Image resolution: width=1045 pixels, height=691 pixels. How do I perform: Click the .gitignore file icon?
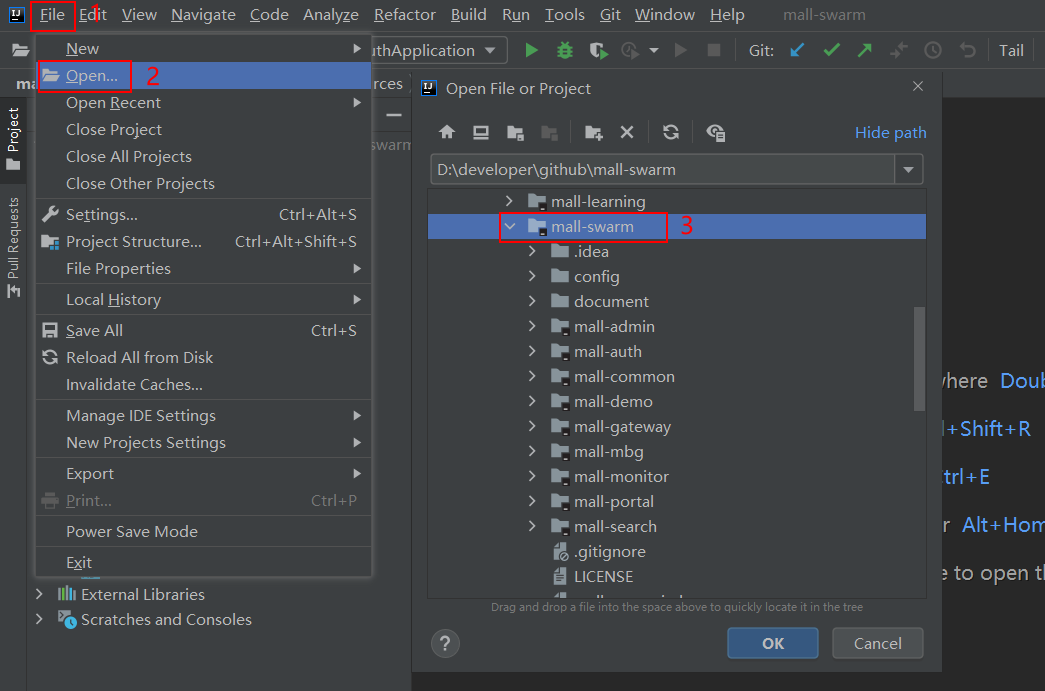[x=560, y=552]
